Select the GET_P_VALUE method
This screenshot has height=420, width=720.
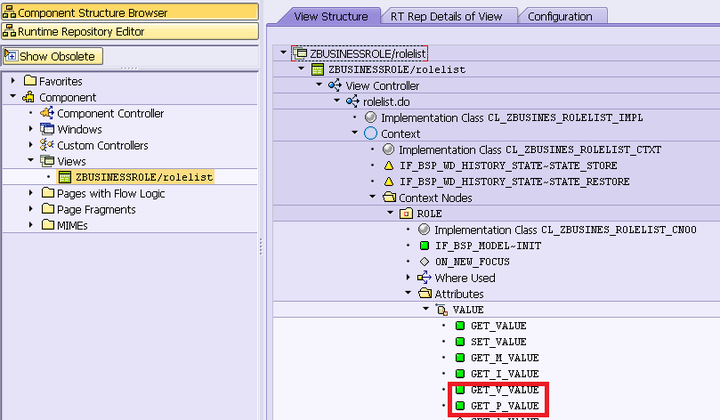click(497, 406)
